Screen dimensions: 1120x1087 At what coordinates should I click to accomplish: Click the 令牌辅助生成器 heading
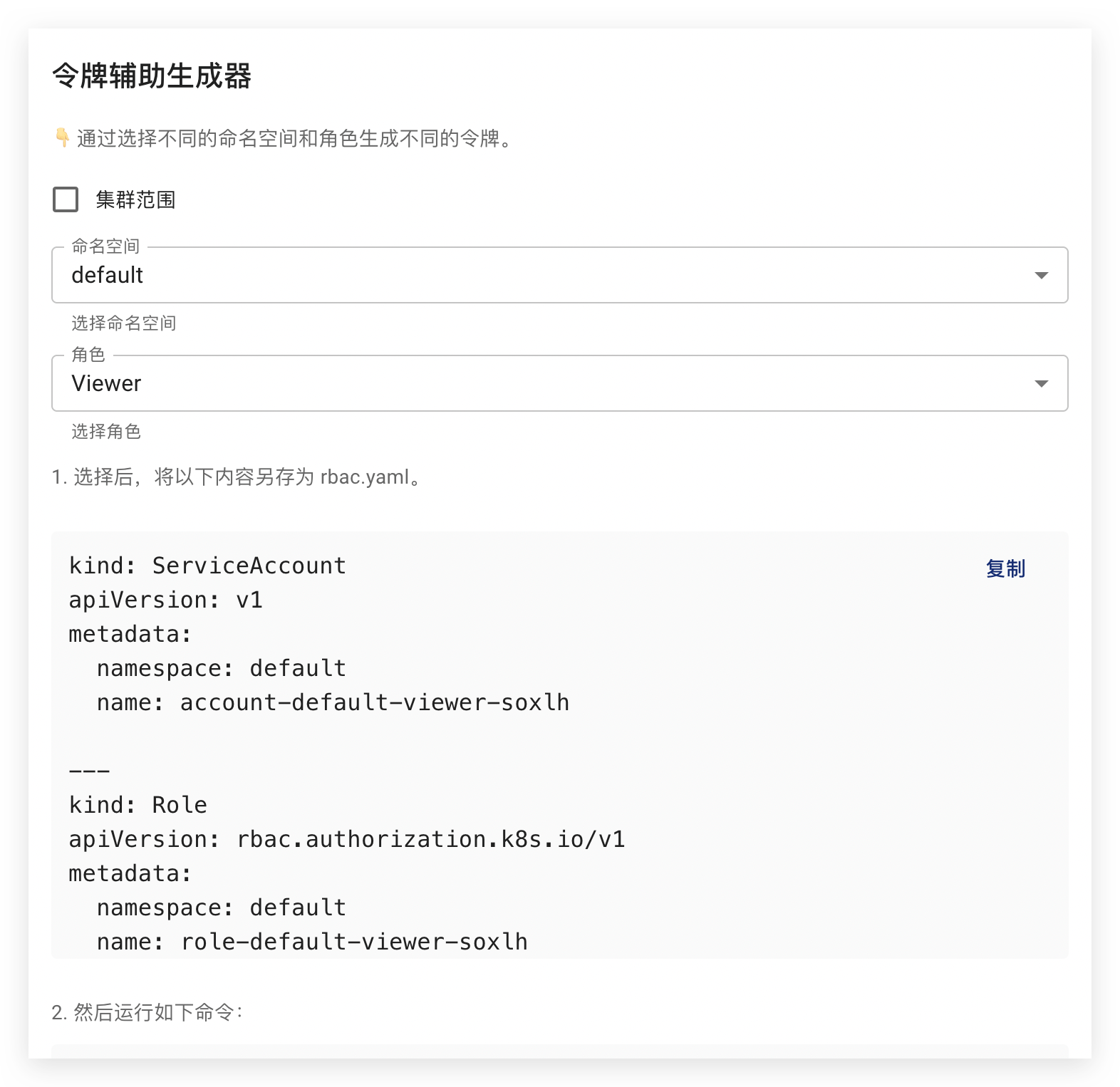coord(152,76)
